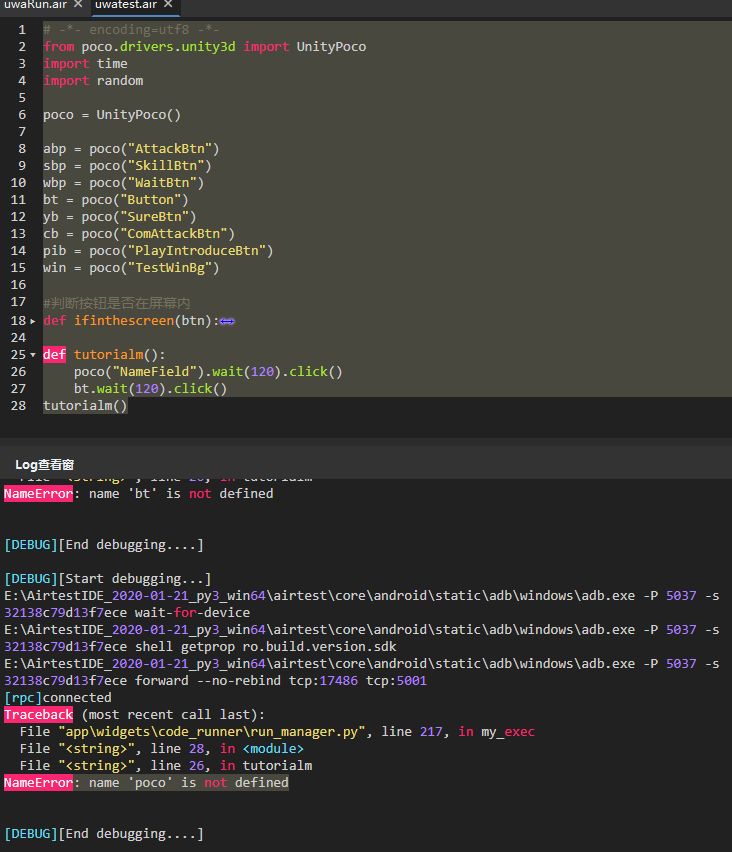Image resolution: width=732 pixels, height=852 pixels.
Task: Expand the folded ifinthescreen function at line 18
Action: 33,321
